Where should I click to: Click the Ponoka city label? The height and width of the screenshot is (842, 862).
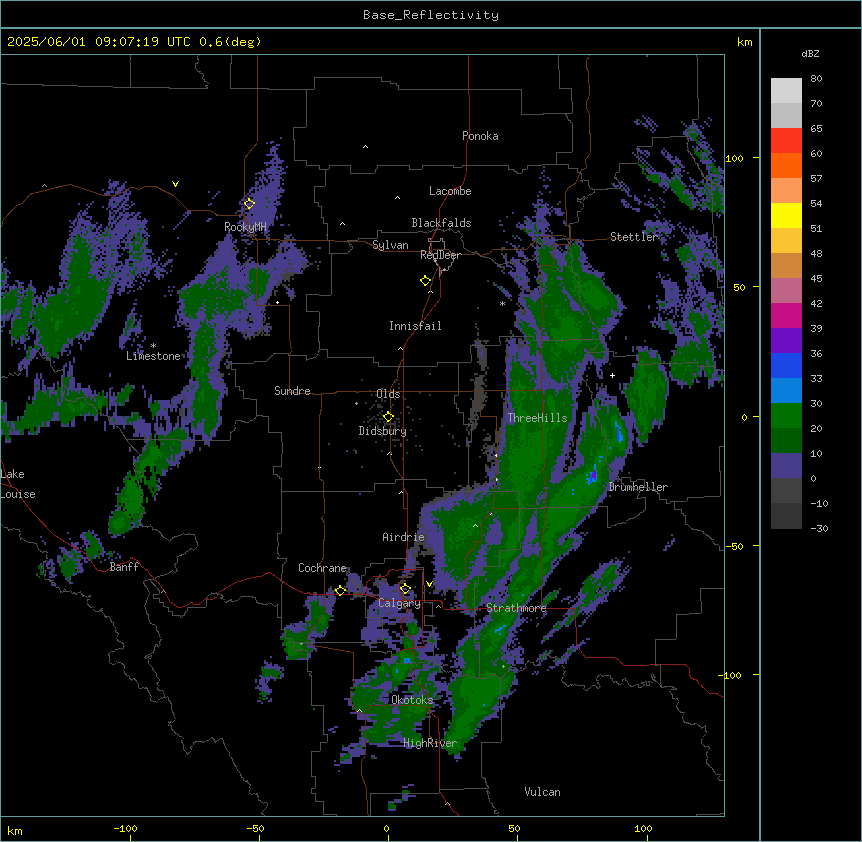[480, 136]
